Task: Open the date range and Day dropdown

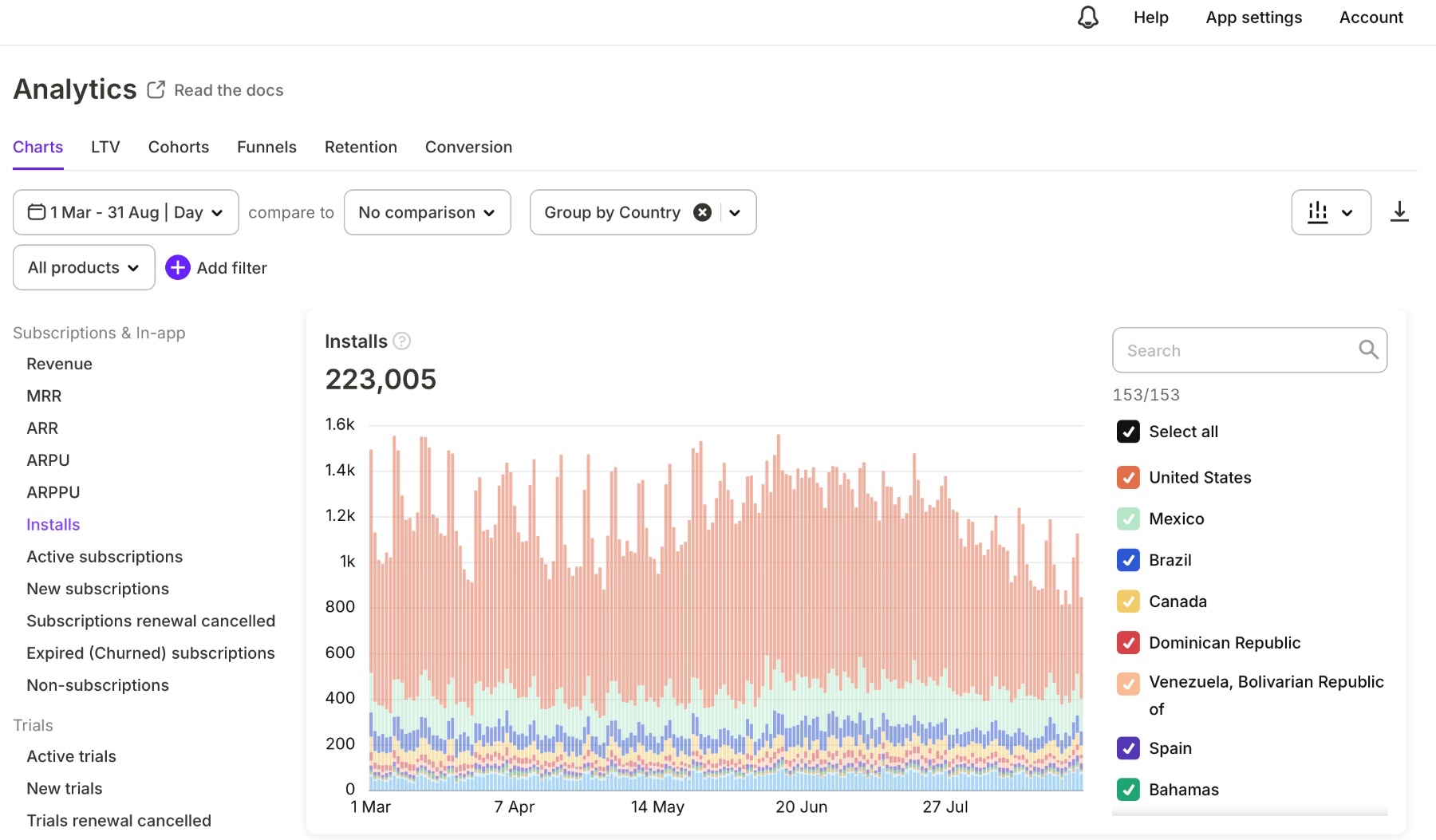Action: 126,212
